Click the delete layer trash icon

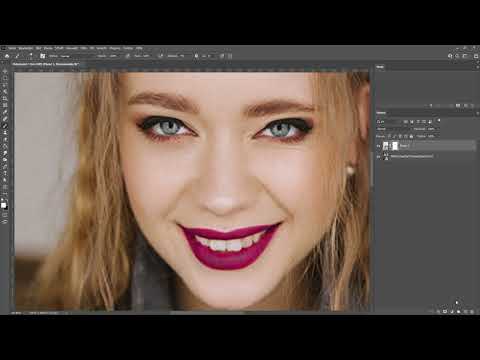pos(472,311)
